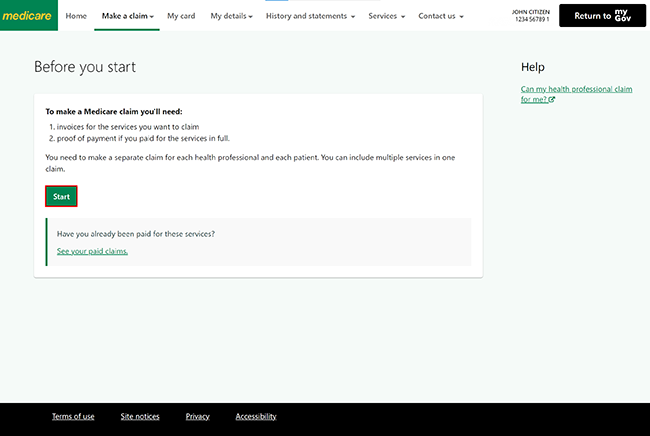Open Site notices footer link
Screen dimensions: 650x436
(x=140, y=417)
